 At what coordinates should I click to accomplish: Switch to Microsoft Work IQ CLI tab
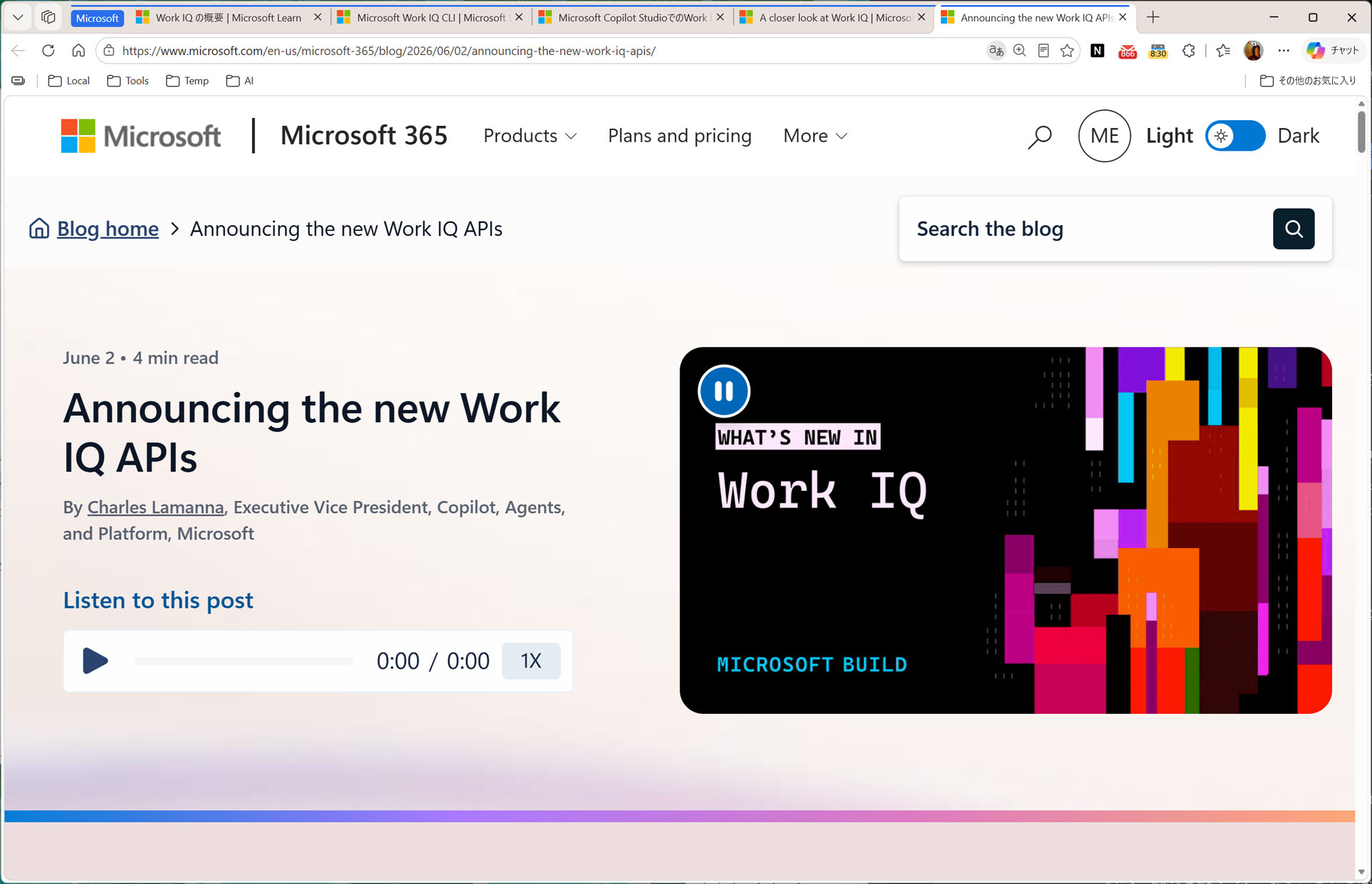429,17
